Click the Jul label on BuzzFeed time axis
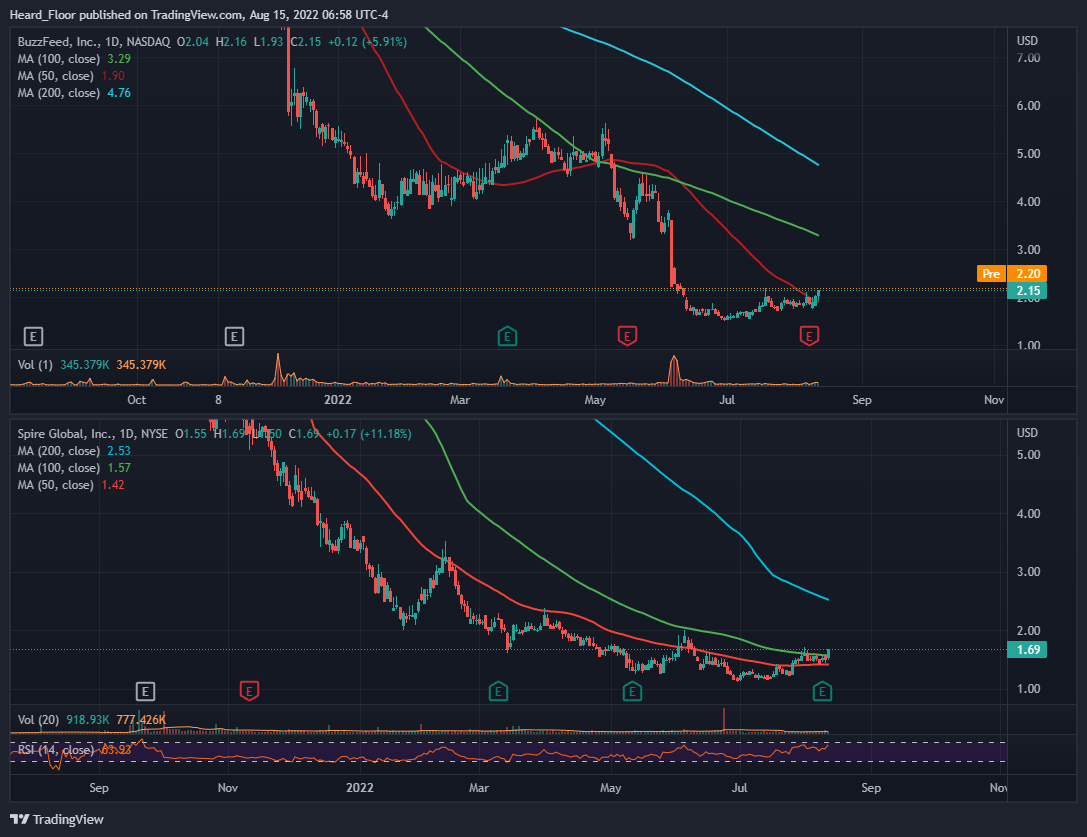This screenshot has width=1087, height=837. 727,400
